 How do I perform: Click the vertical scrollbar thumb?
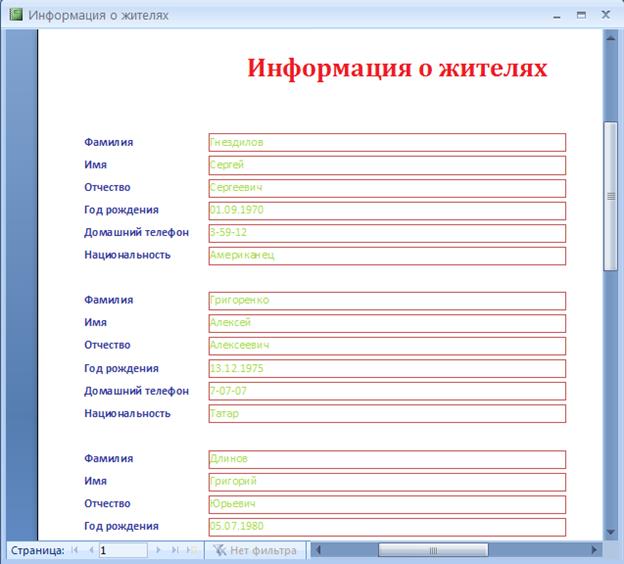tap(611, 195)
